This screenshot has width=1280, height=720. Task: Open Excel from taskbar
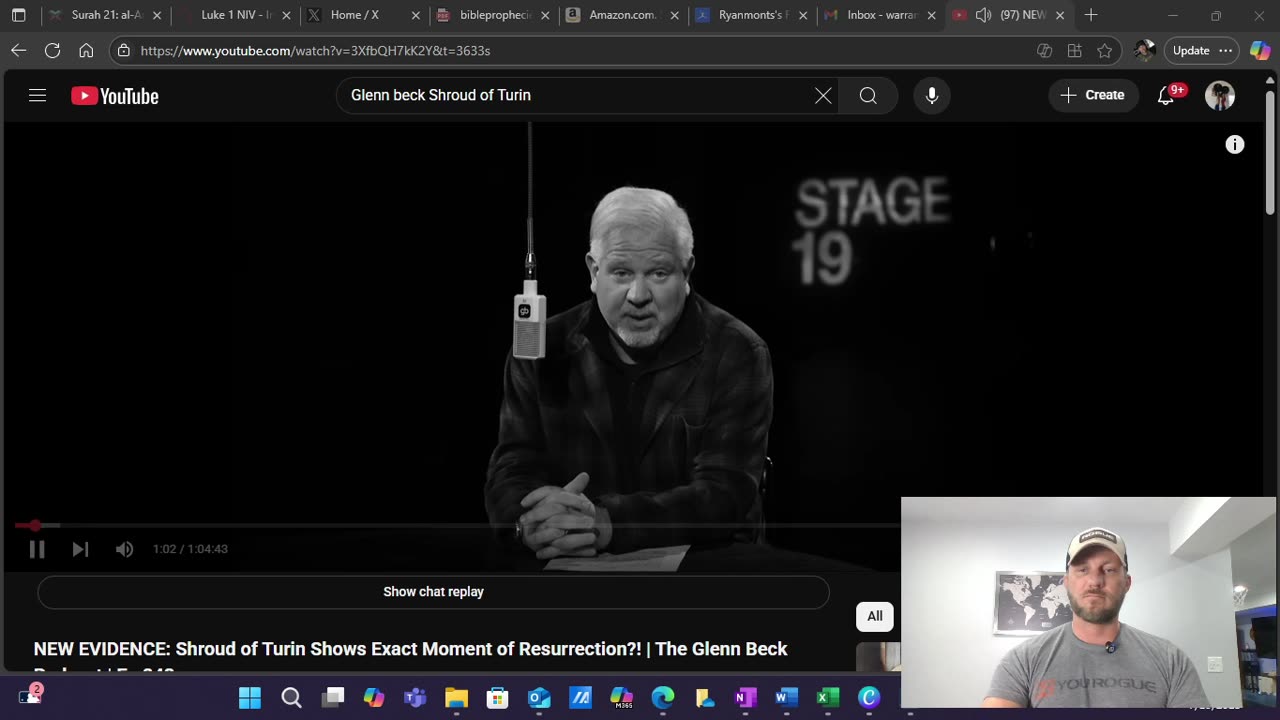tap(827, 698)
